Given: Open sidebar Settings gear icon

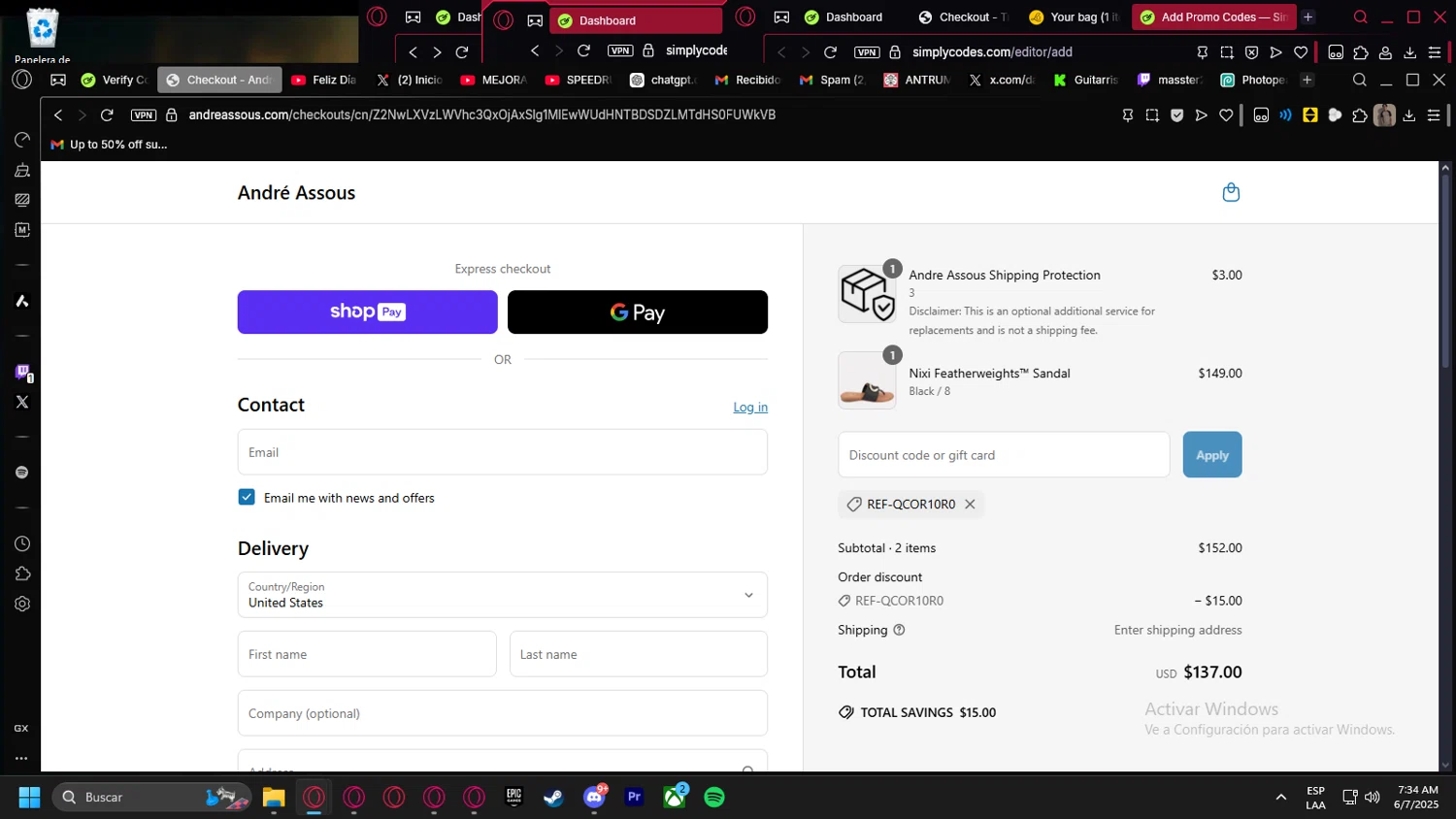Looking at the screenshot, I should point(22,605).
